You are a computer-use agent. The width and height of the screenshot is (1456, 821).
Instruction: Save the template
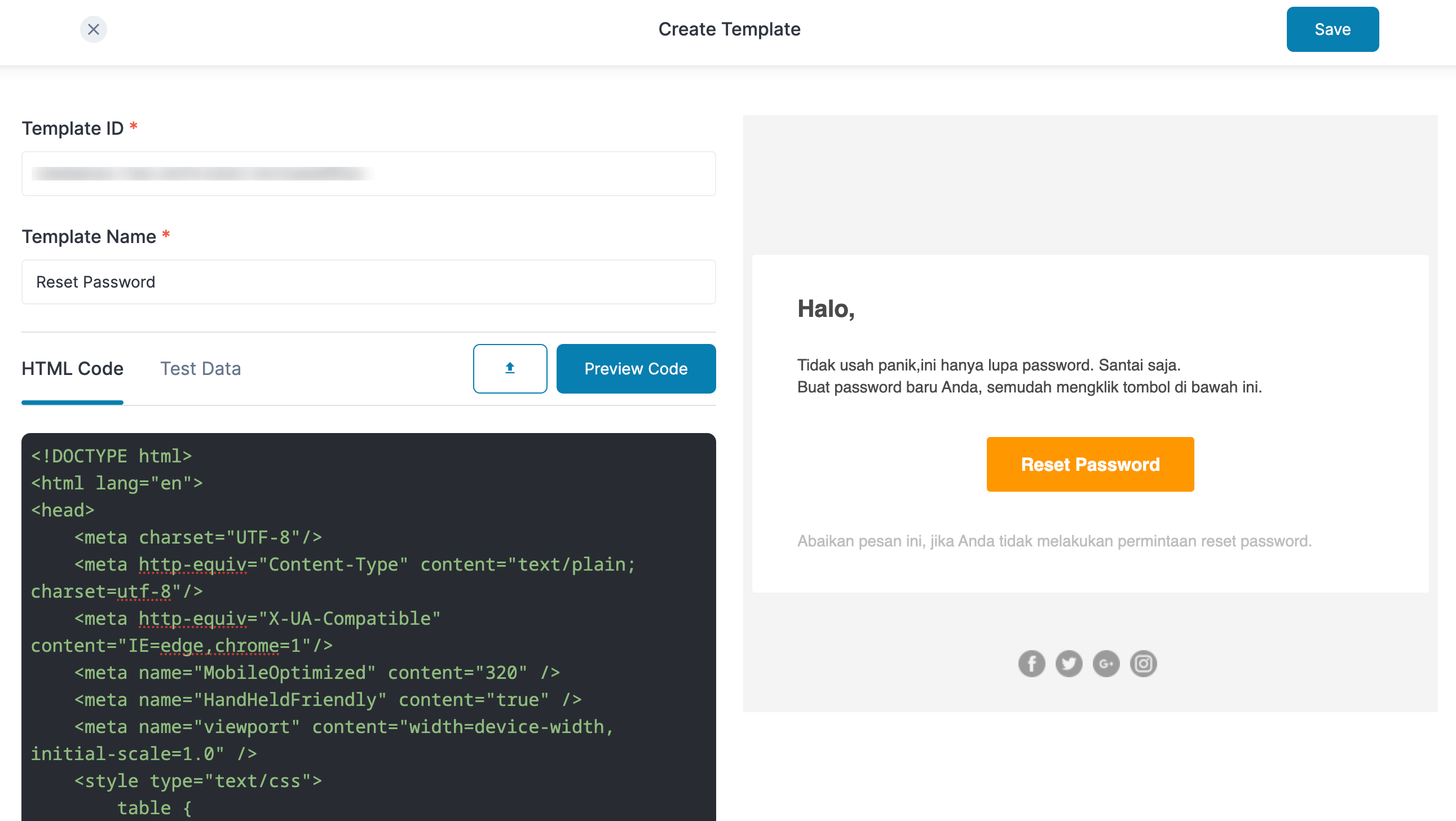click(1331, 29)
